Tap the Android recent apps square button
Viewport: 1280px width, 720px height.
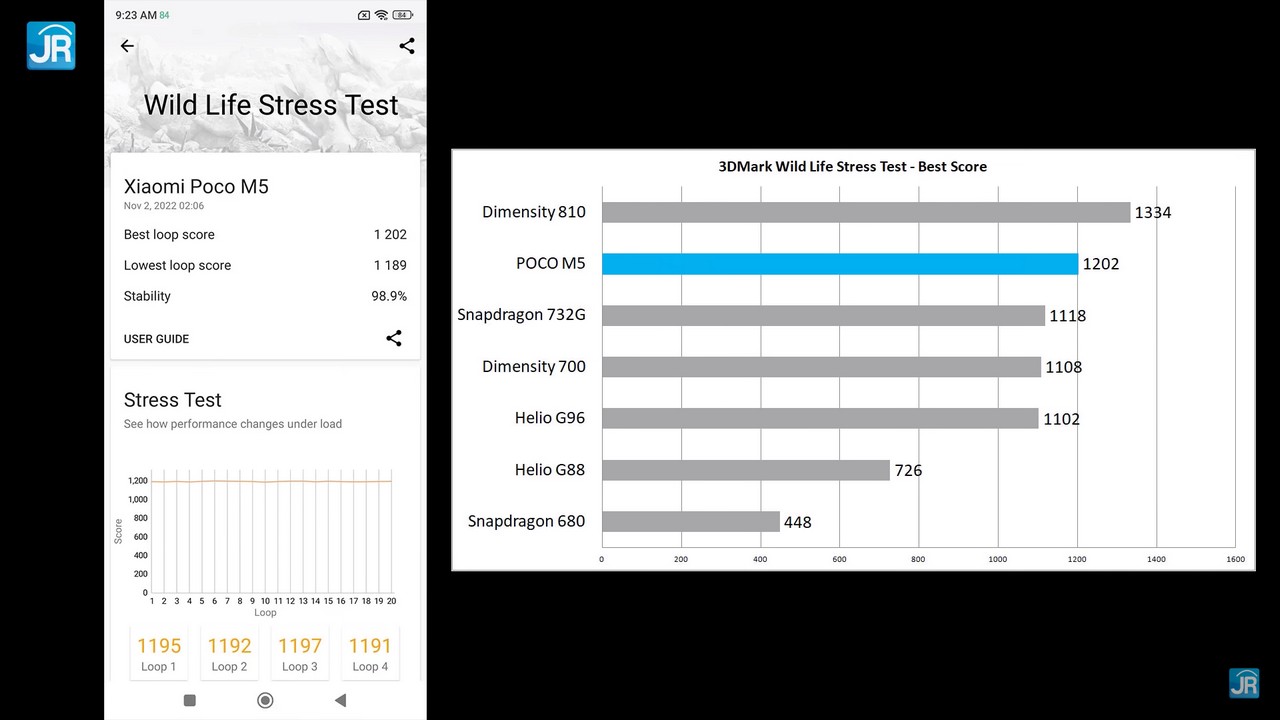(190, 700)
